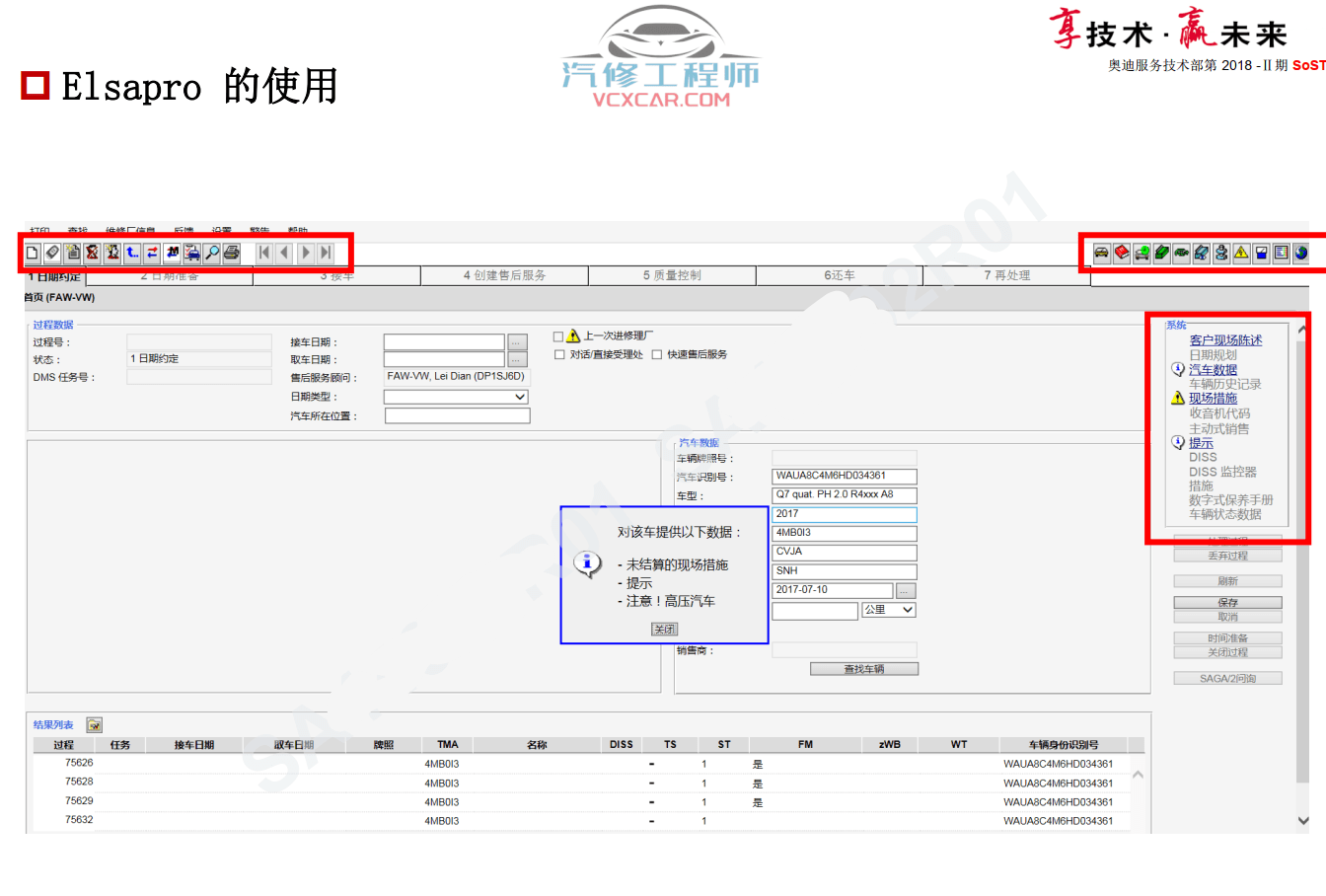Viewport: 1326px width, 896px height.
Task: Jump to first record arrow
Action: [x=263, y=254]
